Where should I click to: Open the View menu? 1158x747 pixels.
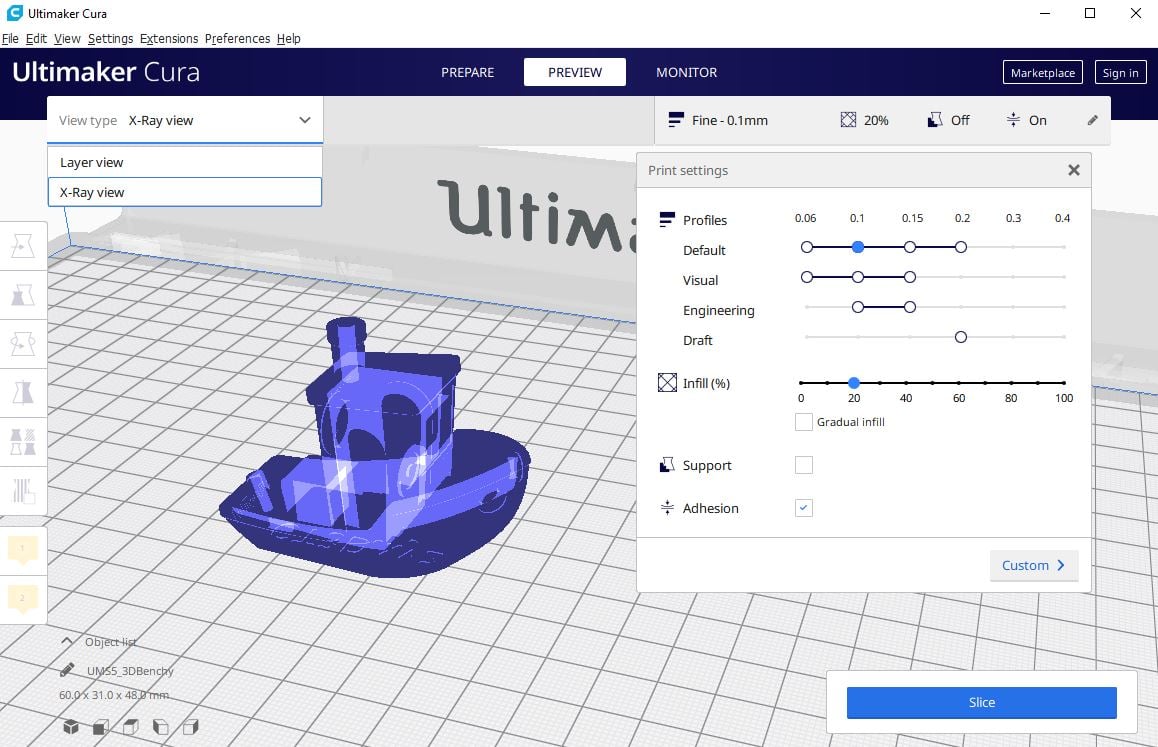click(67, 38)
